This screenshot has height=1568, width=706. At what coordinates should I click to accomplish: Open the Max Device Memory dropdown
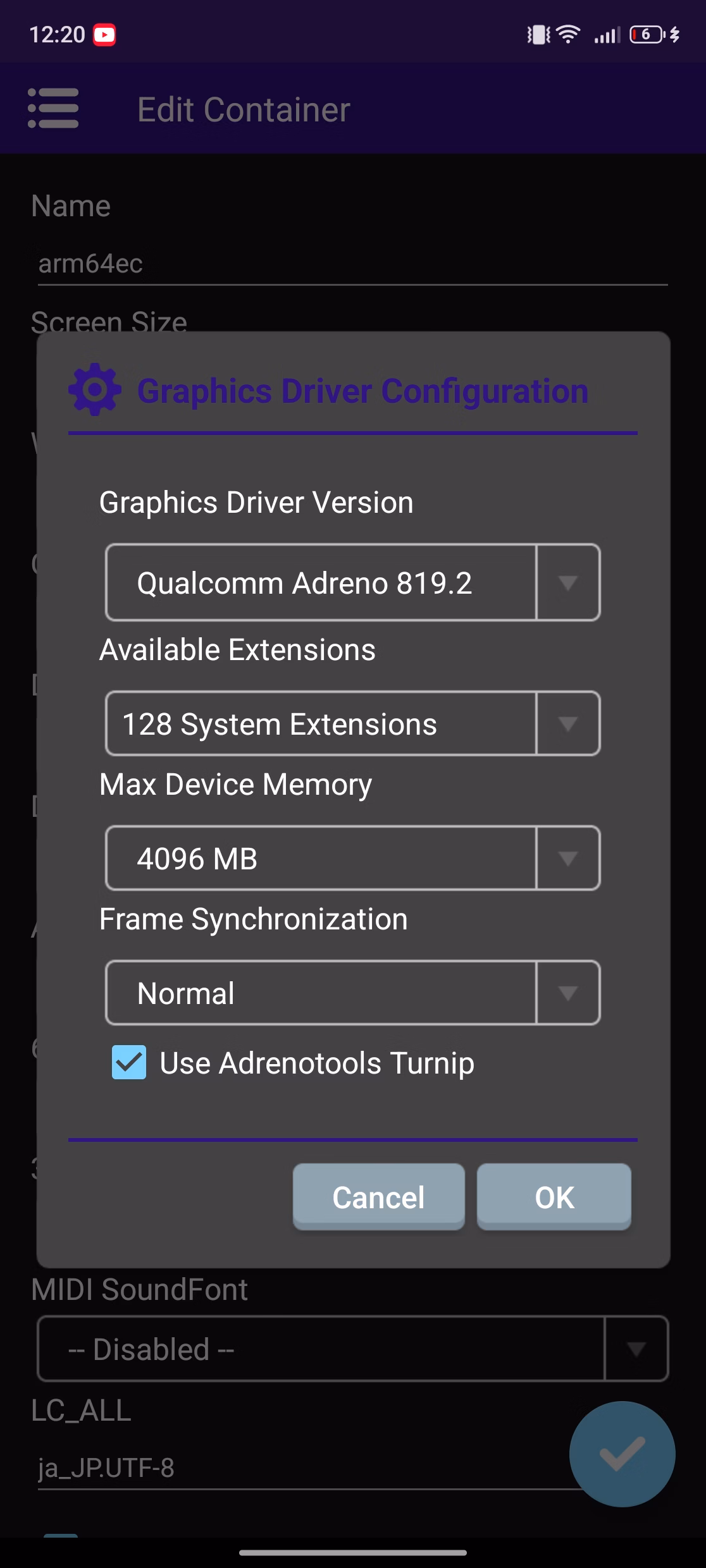point(352,858)
